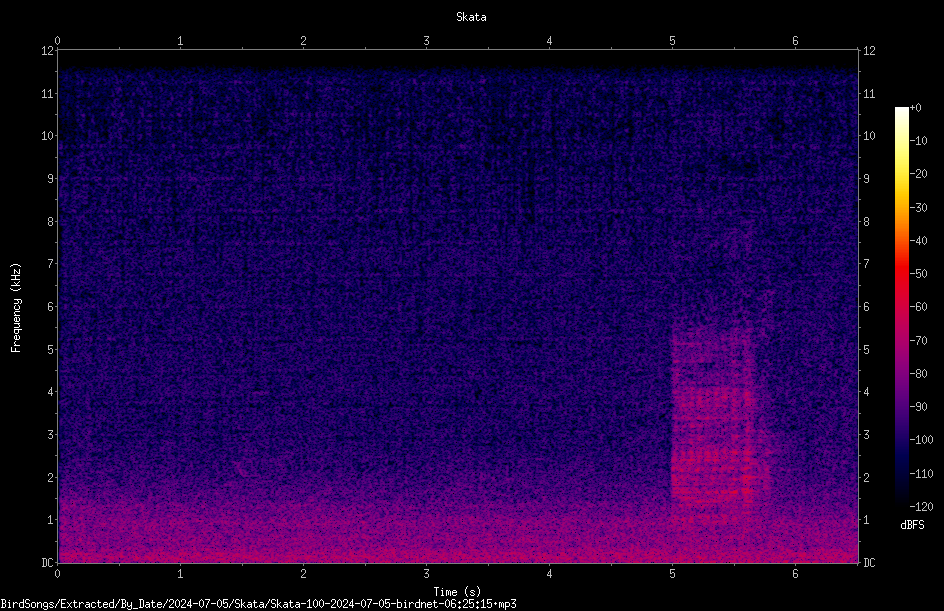The height and width of the screenshot is (611, 944).
Task: Click the "4" tick on the top time axis
Action: coord(549,41)
